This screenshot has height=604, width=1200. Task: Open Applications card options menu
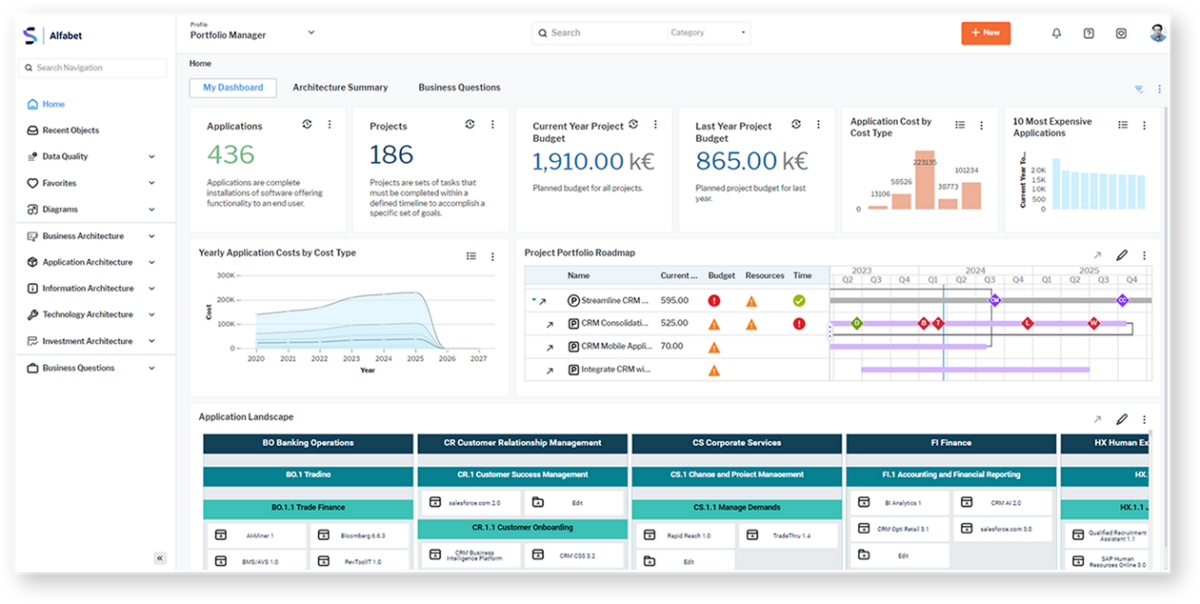click(329, 124)
